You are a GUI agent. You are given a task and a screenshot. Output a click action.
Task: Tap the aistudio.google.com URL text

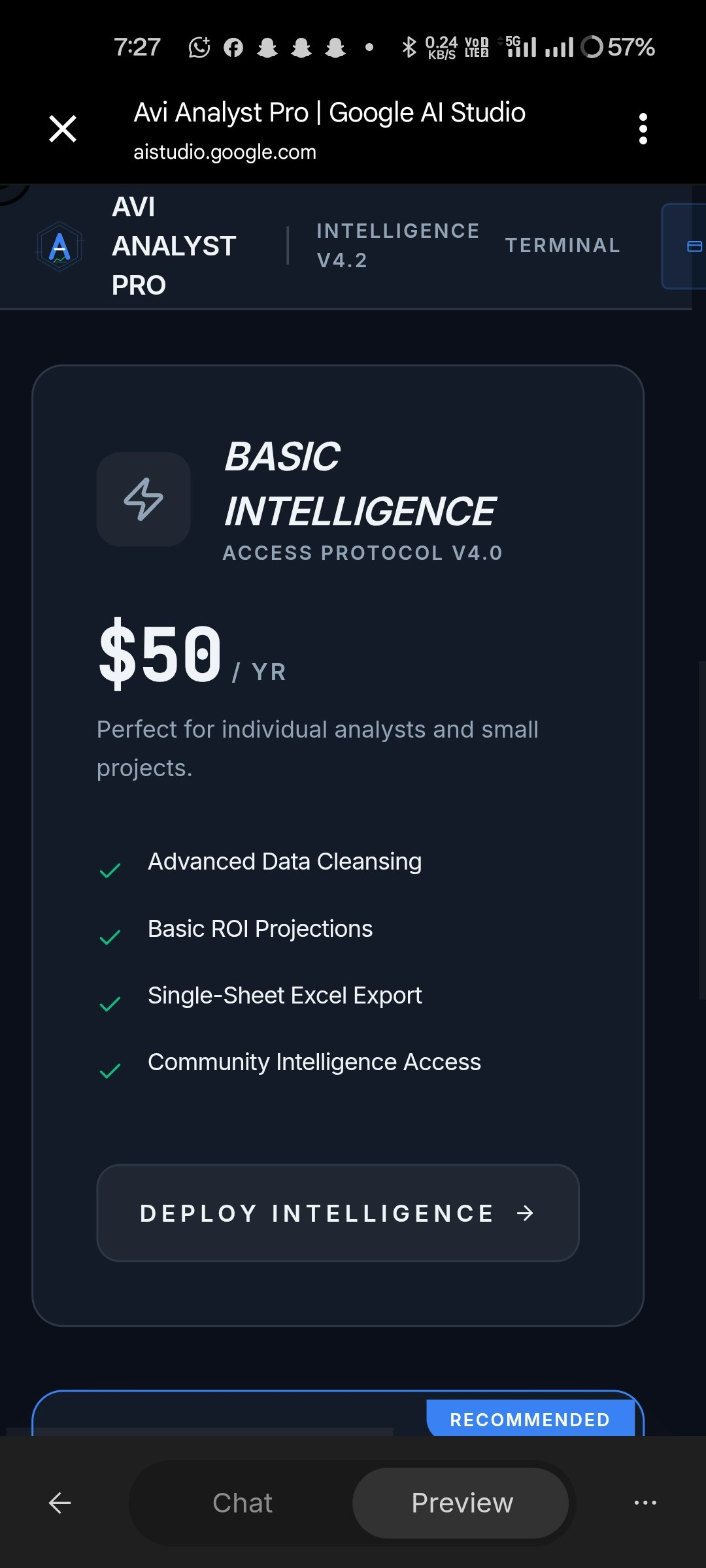(225, 152)
